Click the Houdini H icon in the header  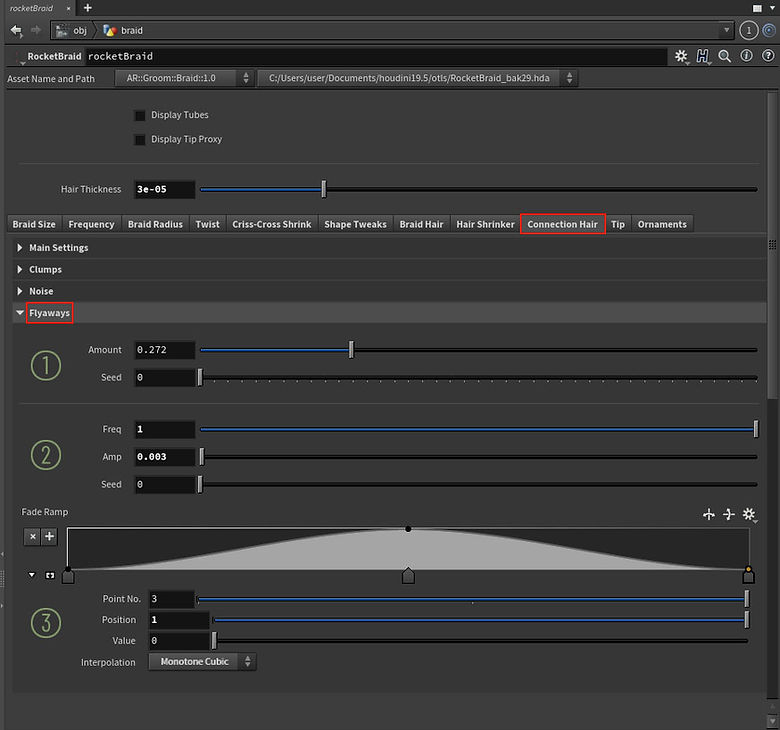pos(702,56)
